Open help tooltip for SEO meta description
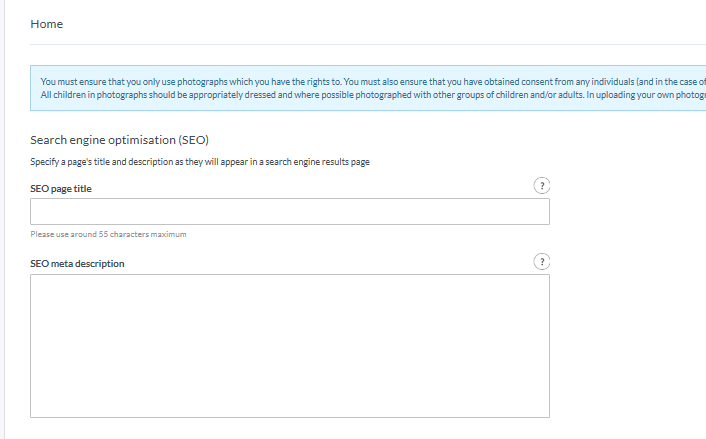This screenshot has width=706, height=439. (x=541, y=262)
